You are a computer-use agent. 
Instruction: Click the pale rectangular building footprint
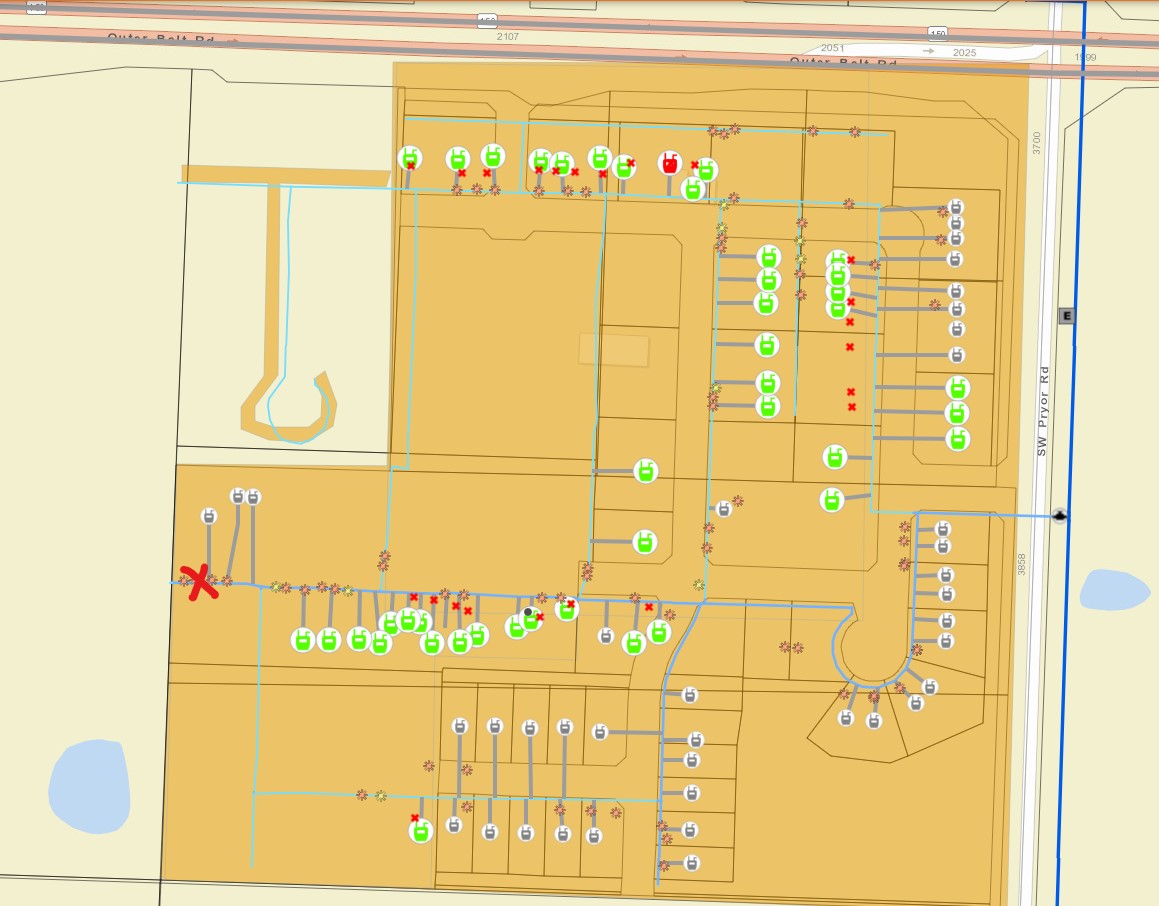614,350
